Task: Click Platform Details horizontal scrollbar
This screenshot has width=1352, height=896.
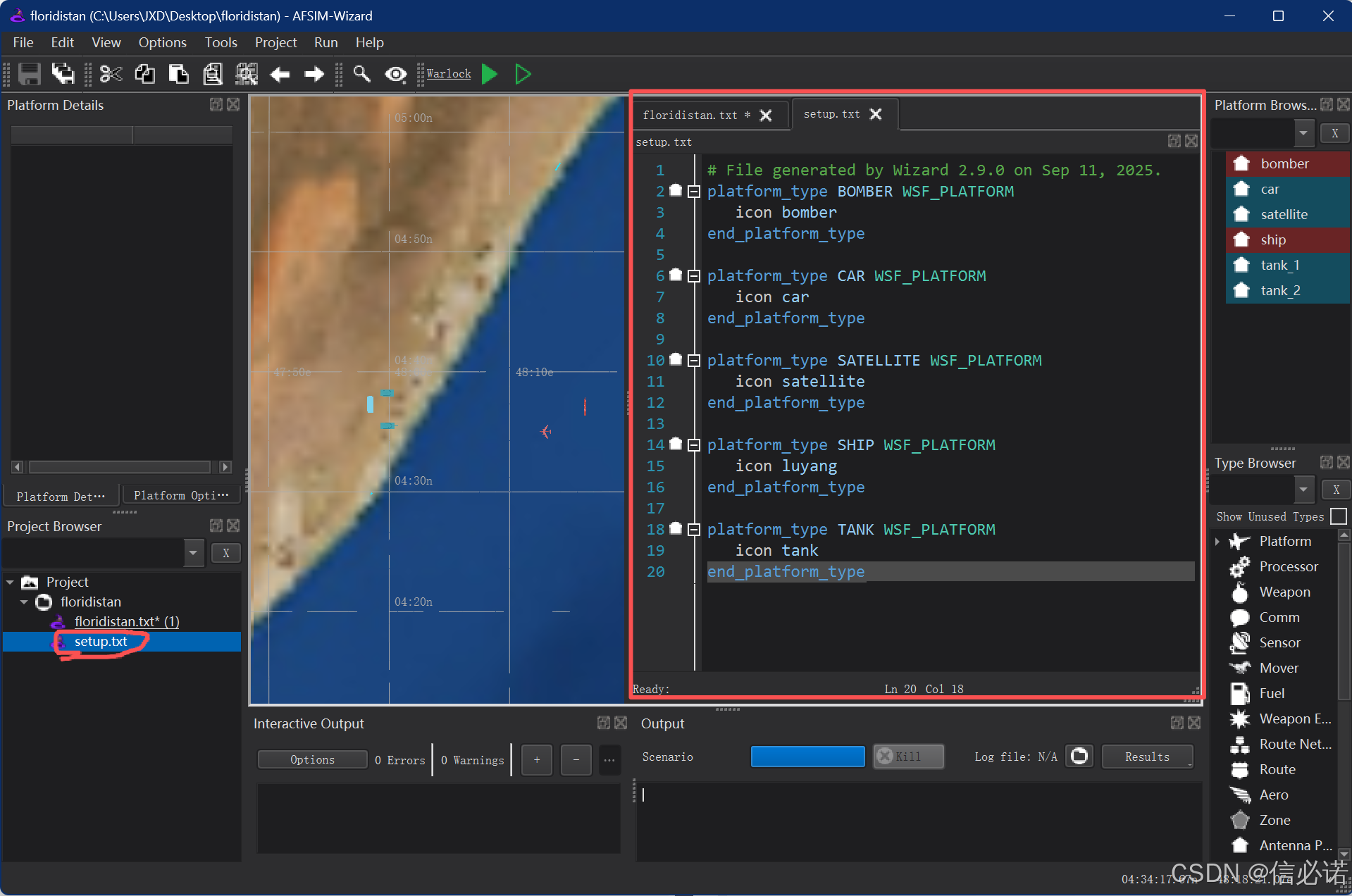Action: [x=121, y=466]
